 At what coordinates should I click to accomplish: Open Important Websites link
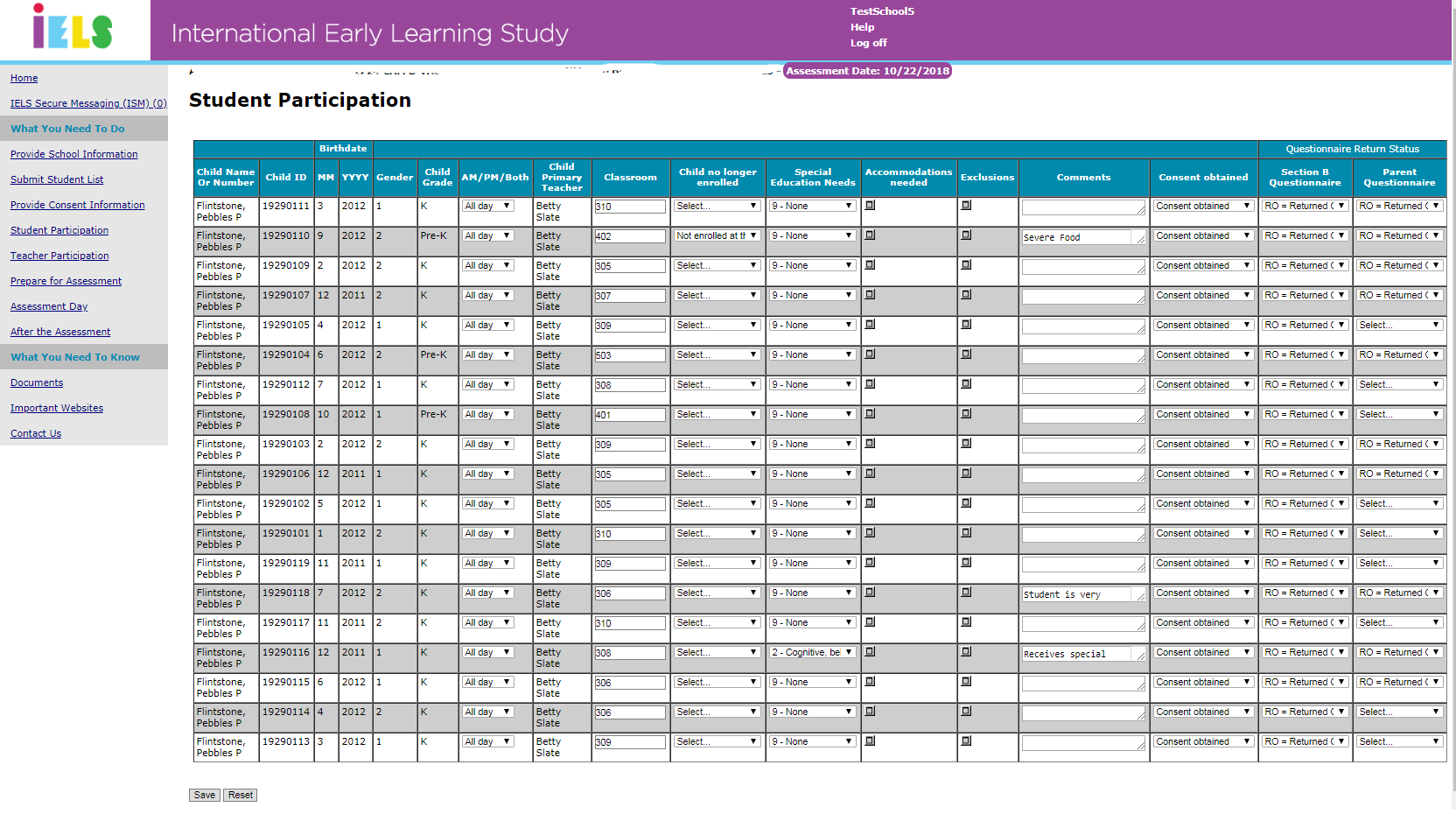(57, 408)
